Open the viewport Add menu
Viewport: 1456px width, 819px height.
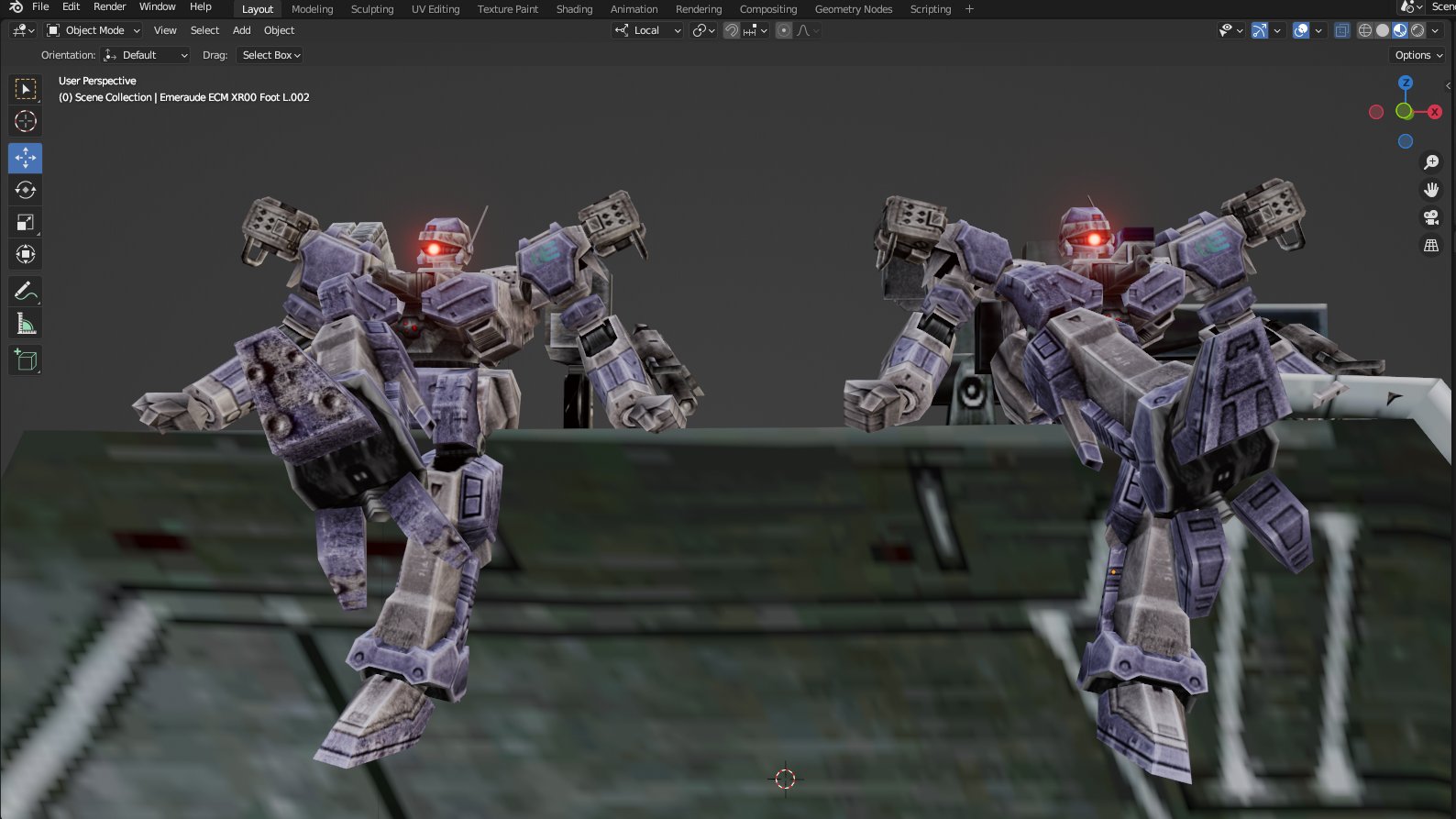[x=242, y=30]
